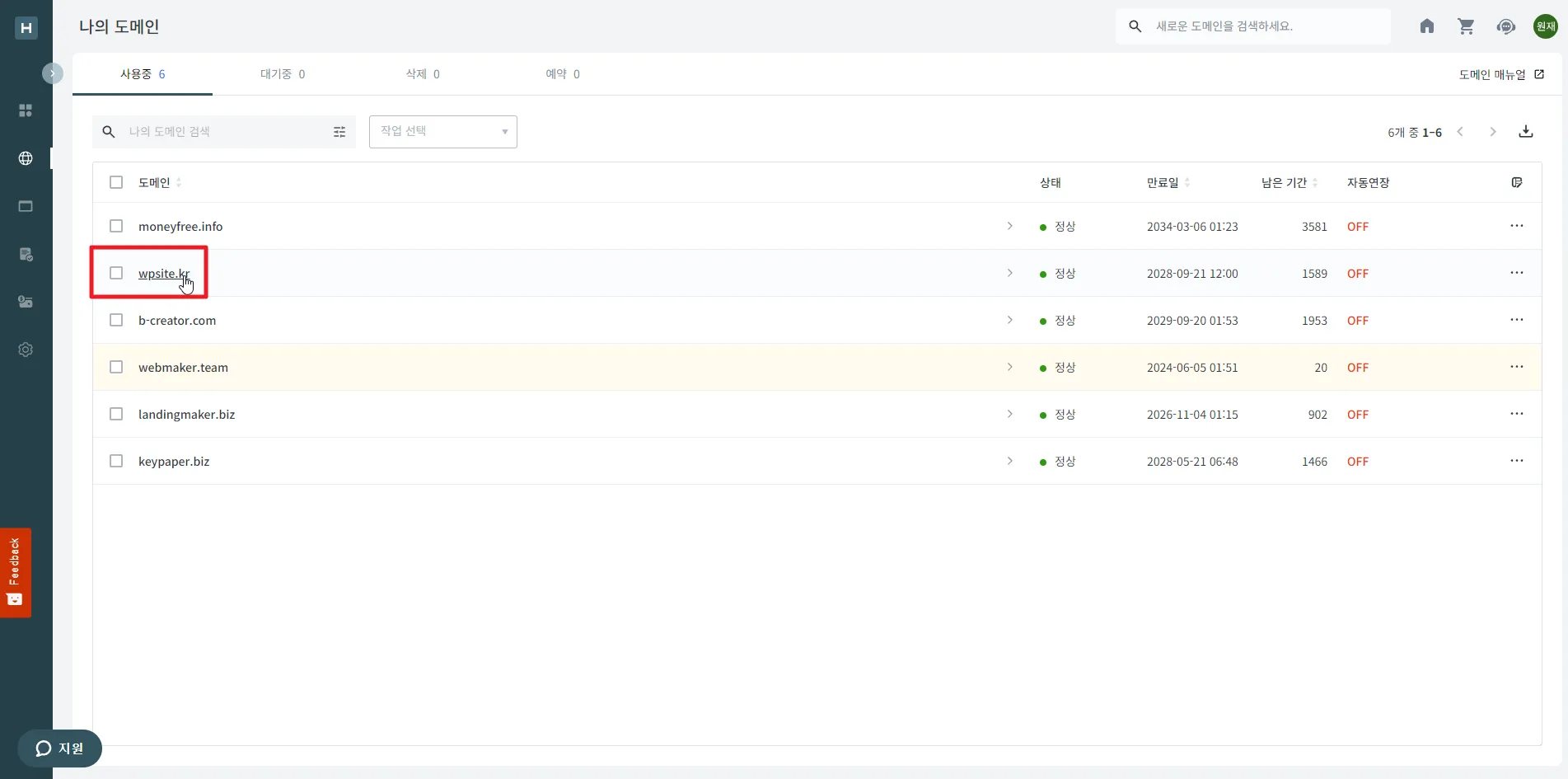Open the shopping cart
The image size is (1568, 779).
1466,26
